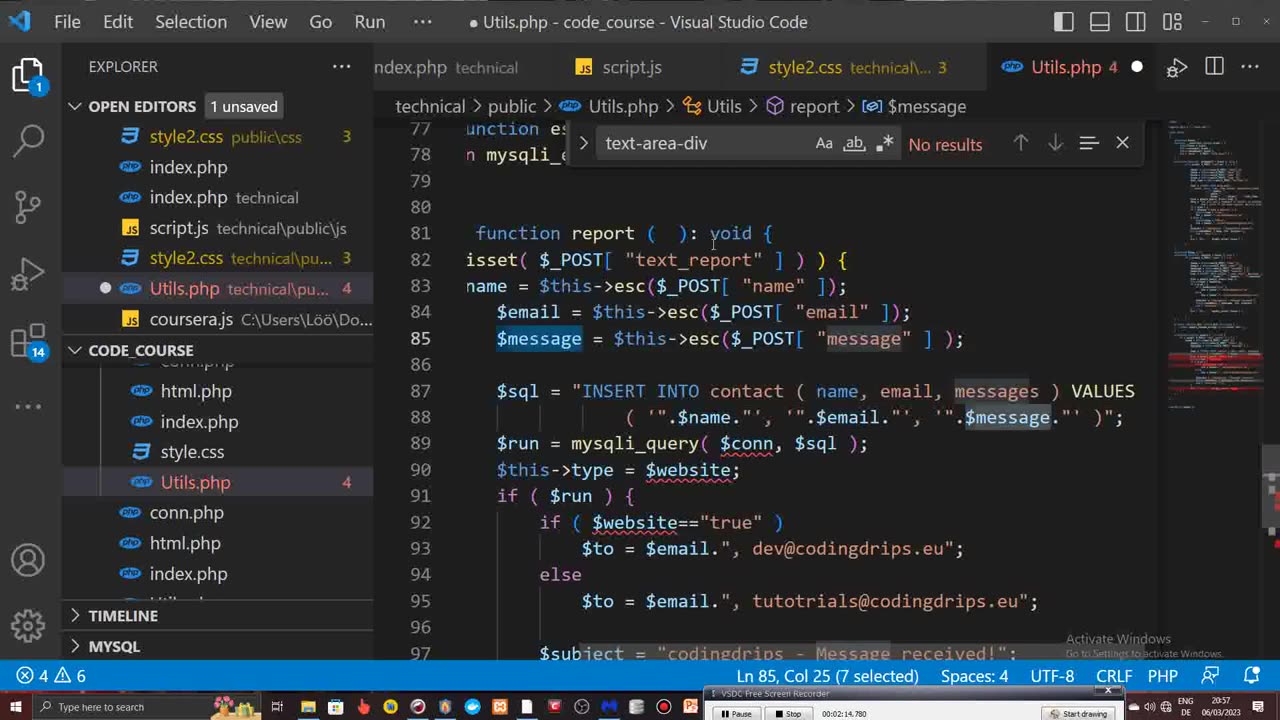Show more menu items ellipsis in menu bar
Viewport: 1280px width, 720px height.
[423, 22]
